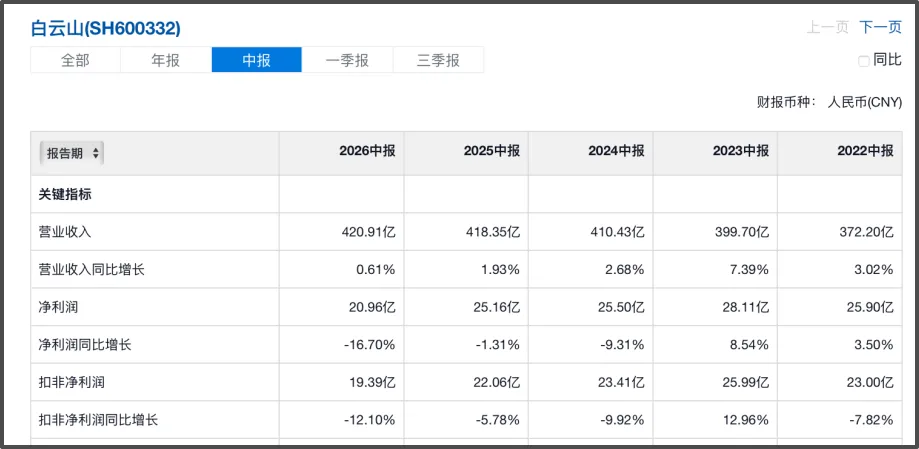Click the 420.91亿 revenue value
The height and width of the screenshot is (449, 919).
pyautogui.click(x=368, y=232)
